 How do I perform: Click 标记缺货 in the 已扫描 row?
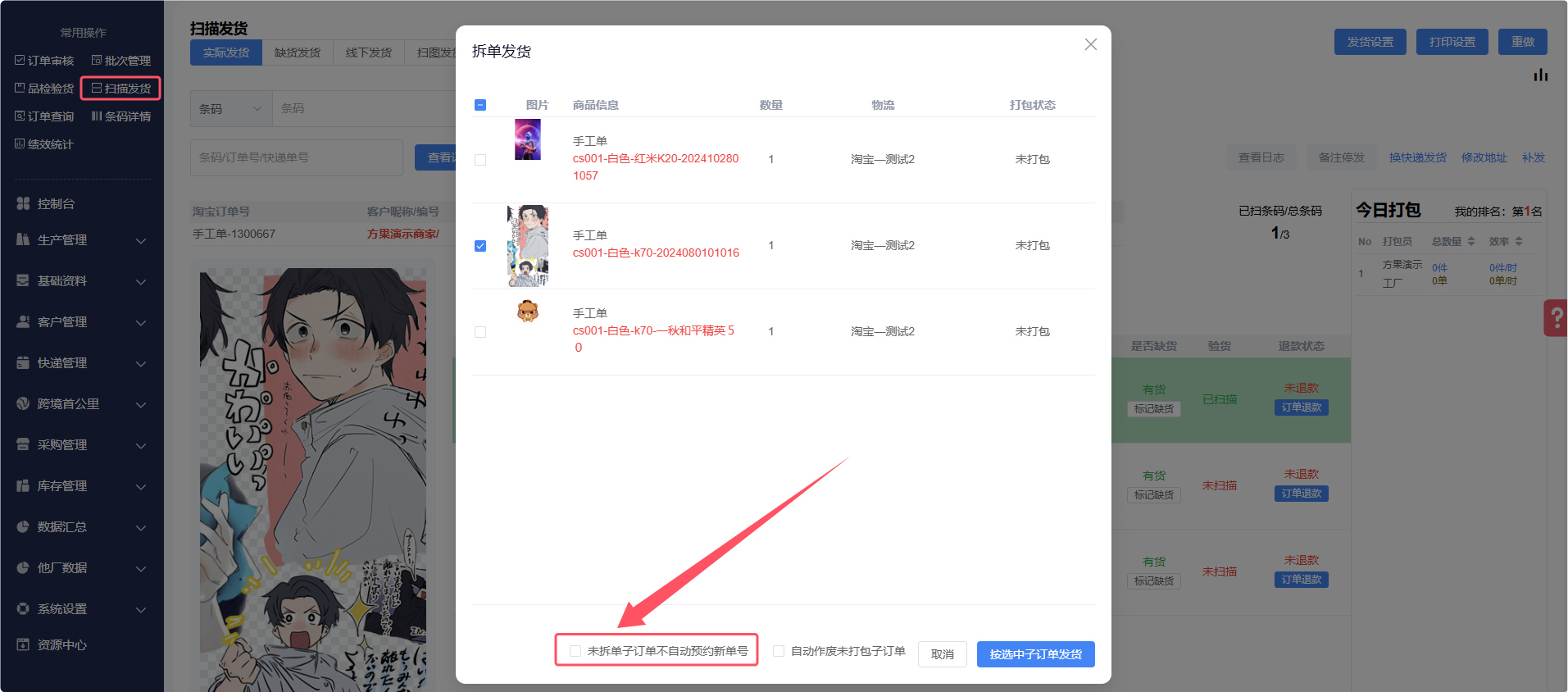coord(1154,408)
